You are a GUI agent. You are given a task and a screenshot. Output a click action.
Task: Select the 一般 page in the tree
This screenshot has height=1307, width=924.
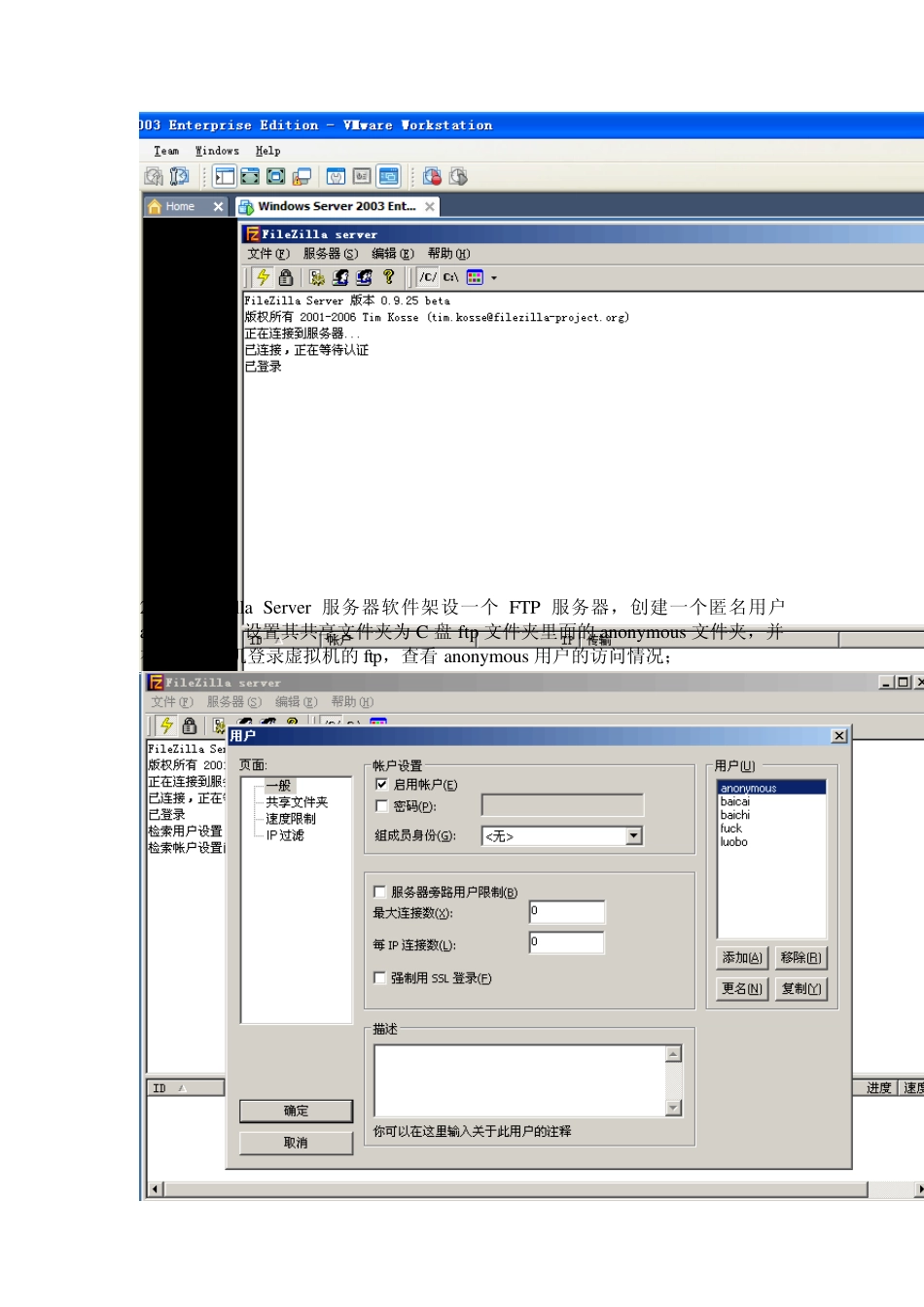(278, 785)
